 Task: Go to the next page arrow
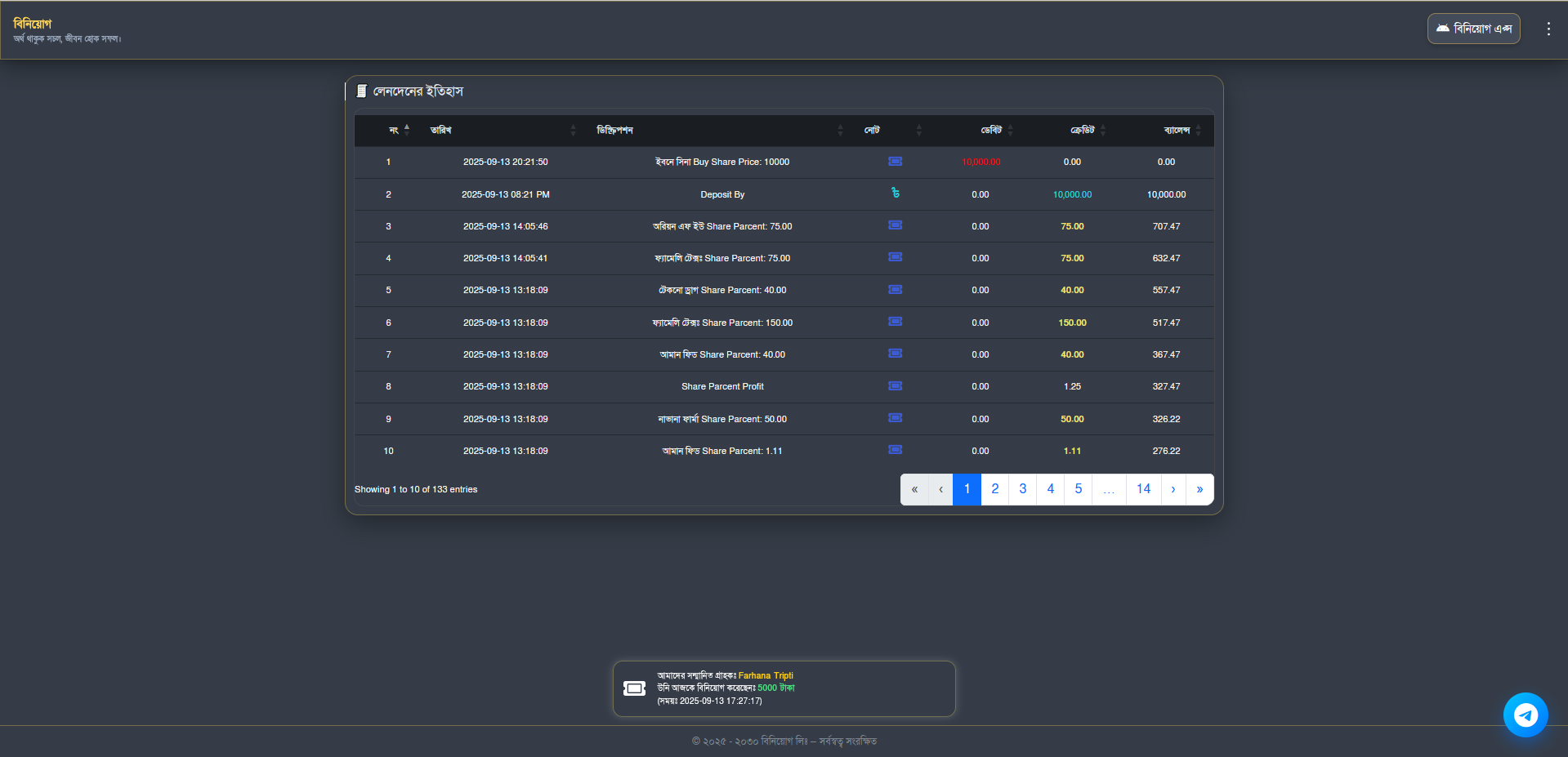pyautogui.click(x=1173, y=489)
